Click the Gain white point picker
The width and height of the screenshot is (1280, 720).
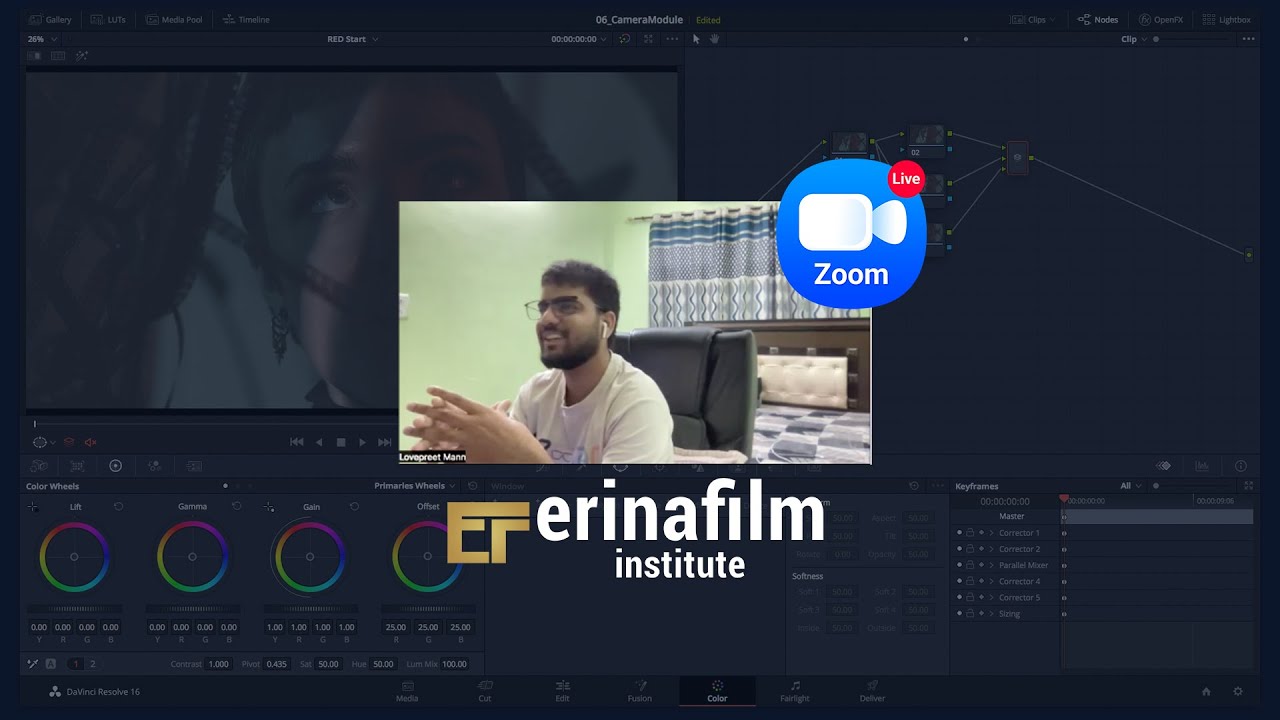[x=268, y=507]
